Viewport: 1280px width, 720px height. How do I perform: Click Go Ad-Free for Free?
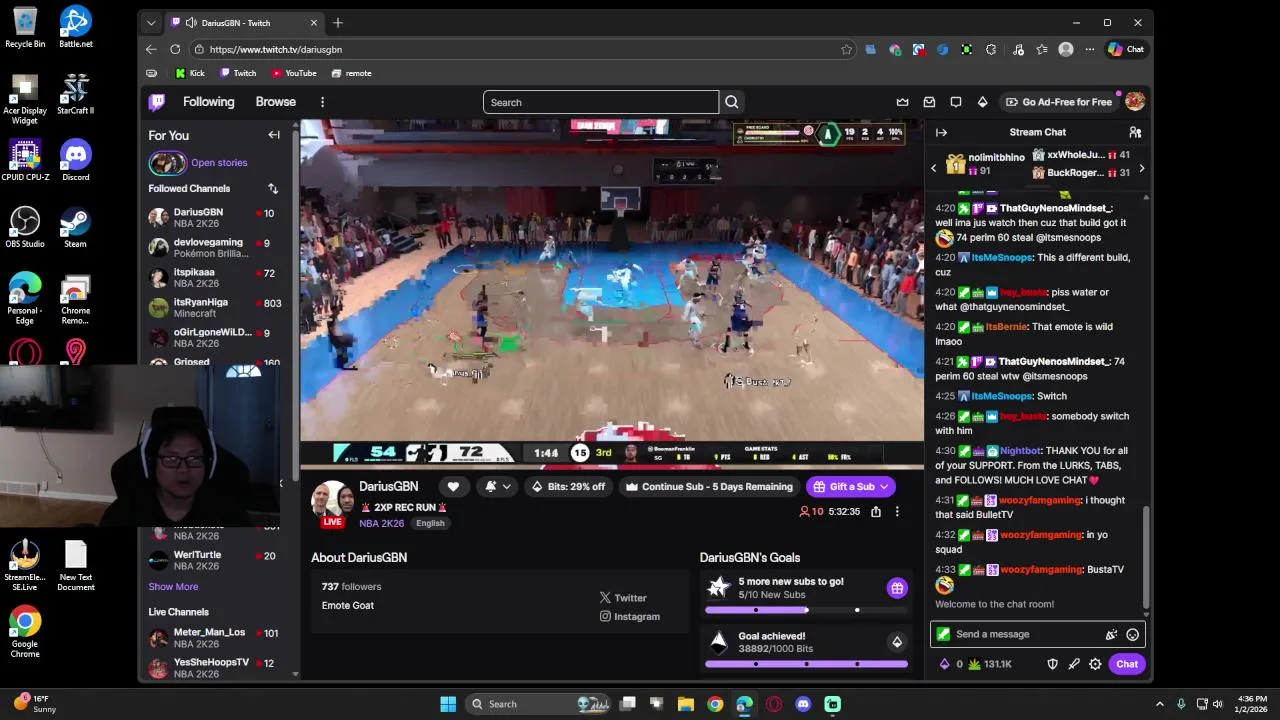click(1058, 102)
